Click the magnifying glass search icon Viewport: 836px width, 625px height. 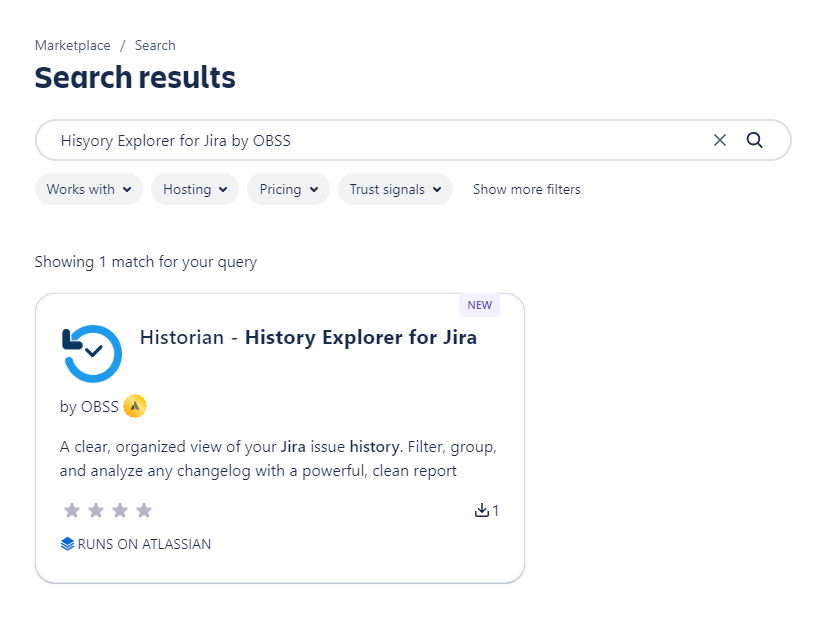(755, 140)
